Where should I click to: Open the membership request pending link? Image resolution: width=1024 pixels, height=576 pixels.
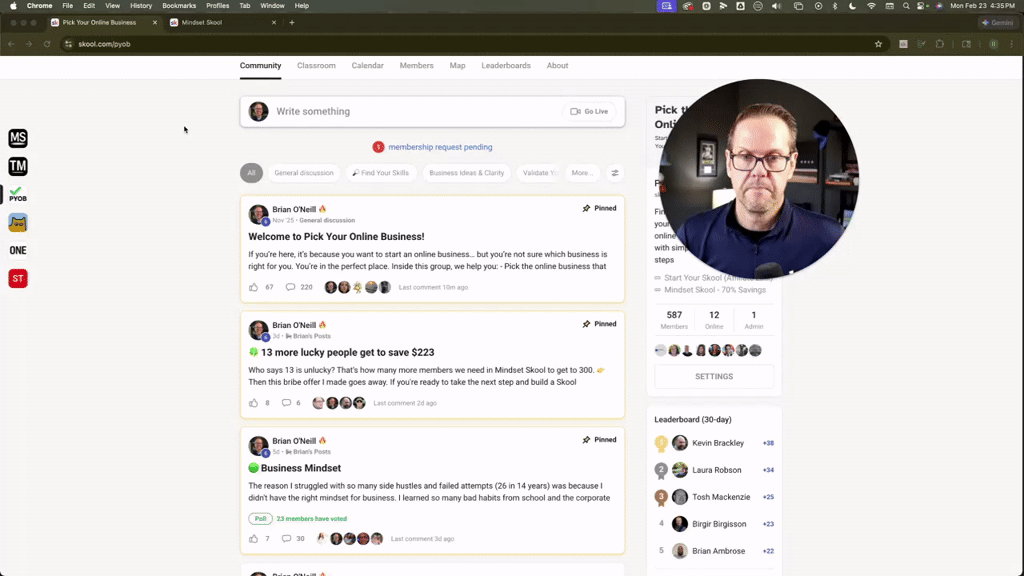[x=440, y=147]
